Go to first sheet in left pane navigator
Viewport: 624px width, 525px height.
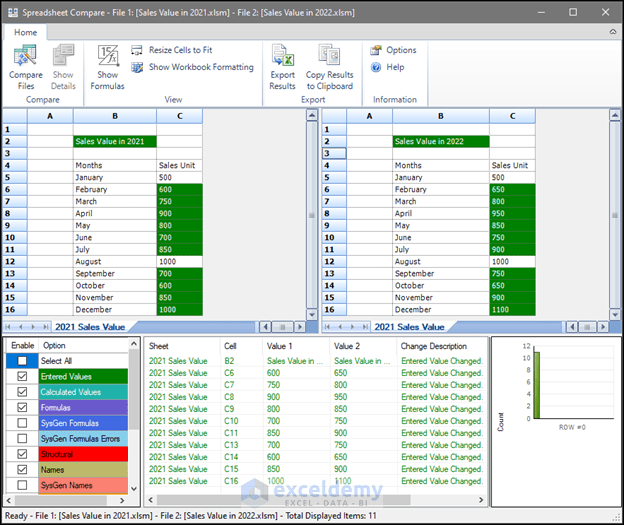click(x=8, y=327)
